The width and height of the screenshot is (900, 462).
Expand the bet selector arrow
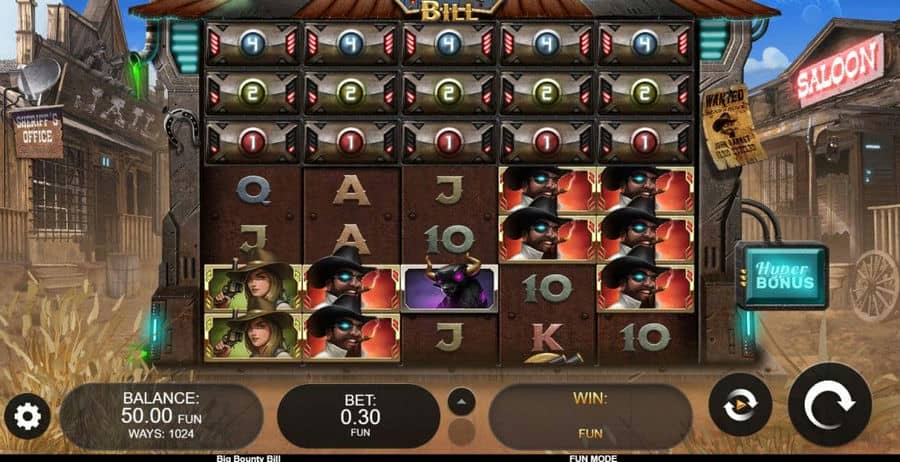point(461,401)
